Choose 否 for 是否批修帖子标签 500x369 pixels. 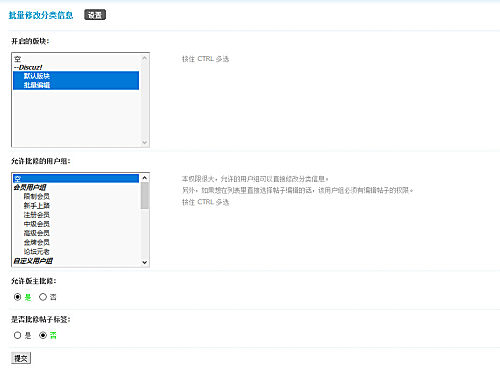43,335
